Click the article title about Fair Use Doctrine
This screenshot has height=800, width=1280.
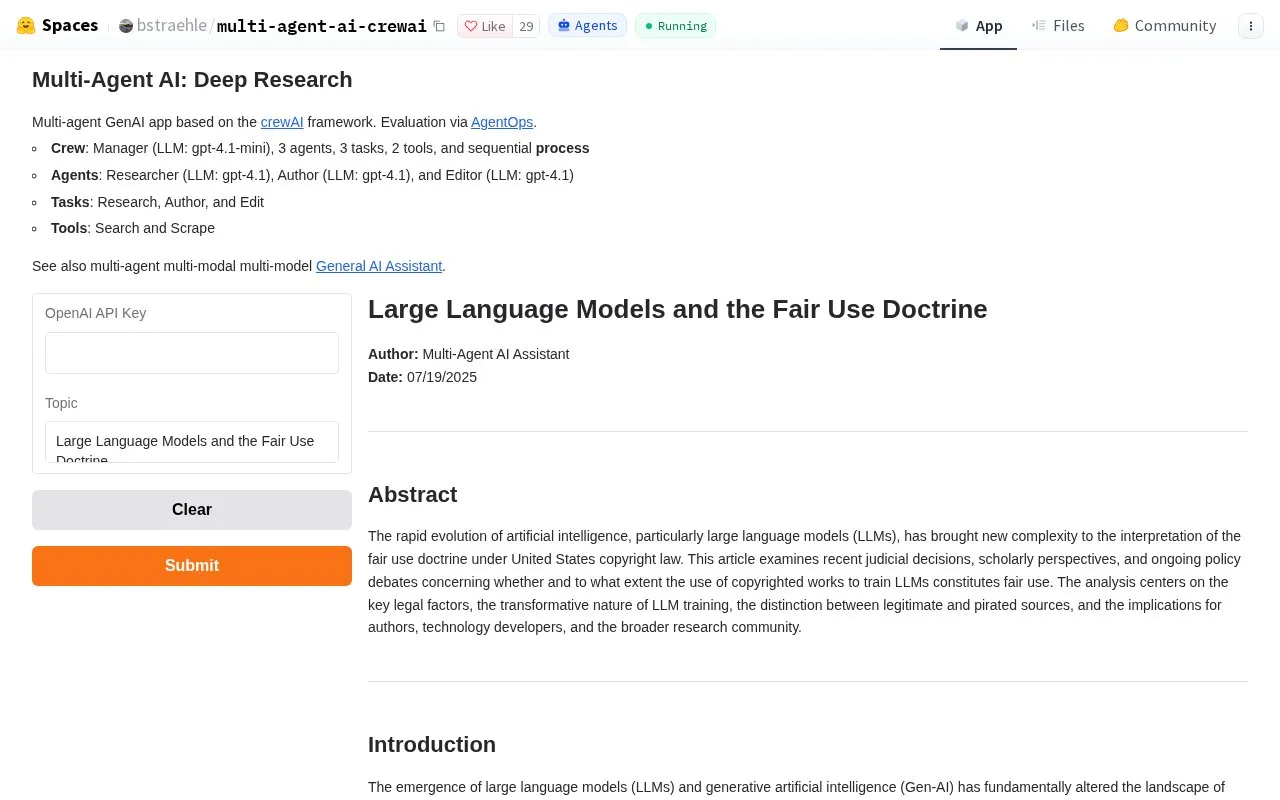677,309
